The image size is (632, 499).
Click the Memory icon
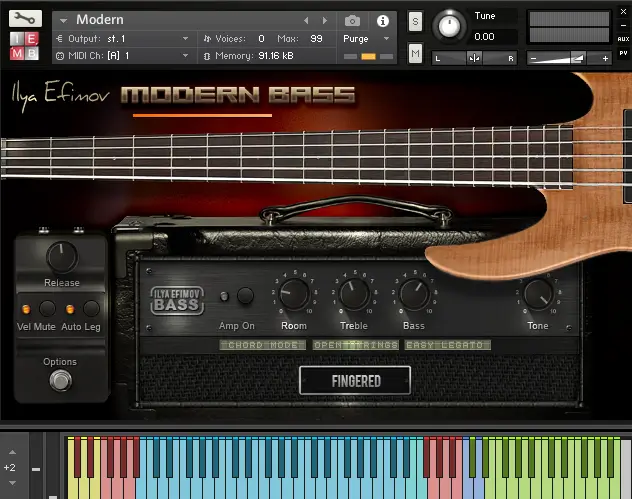(x=207, y=56)
